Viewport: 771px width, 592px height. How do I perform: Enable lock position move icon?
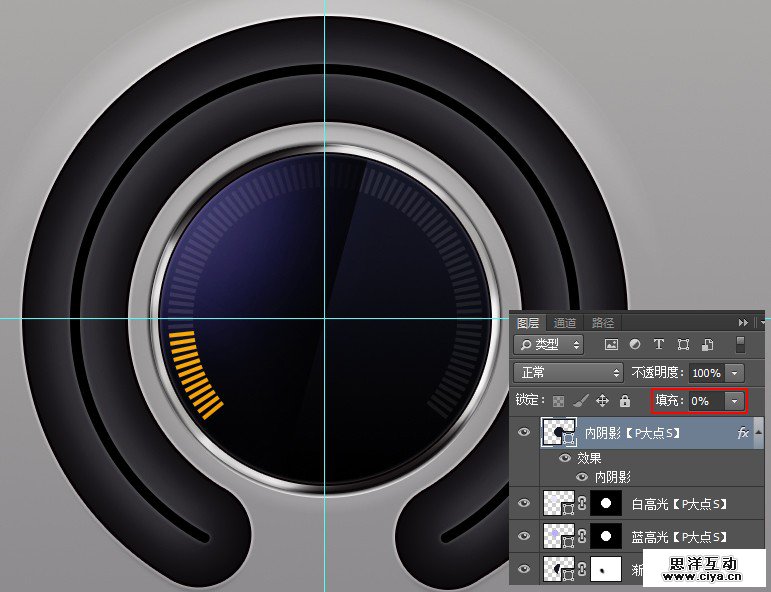(602, 400)
